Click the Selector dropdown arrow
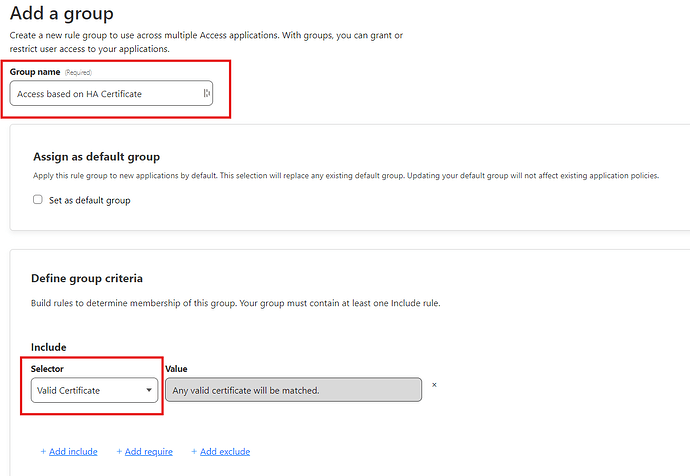690x476 pixels. [149, 390]
